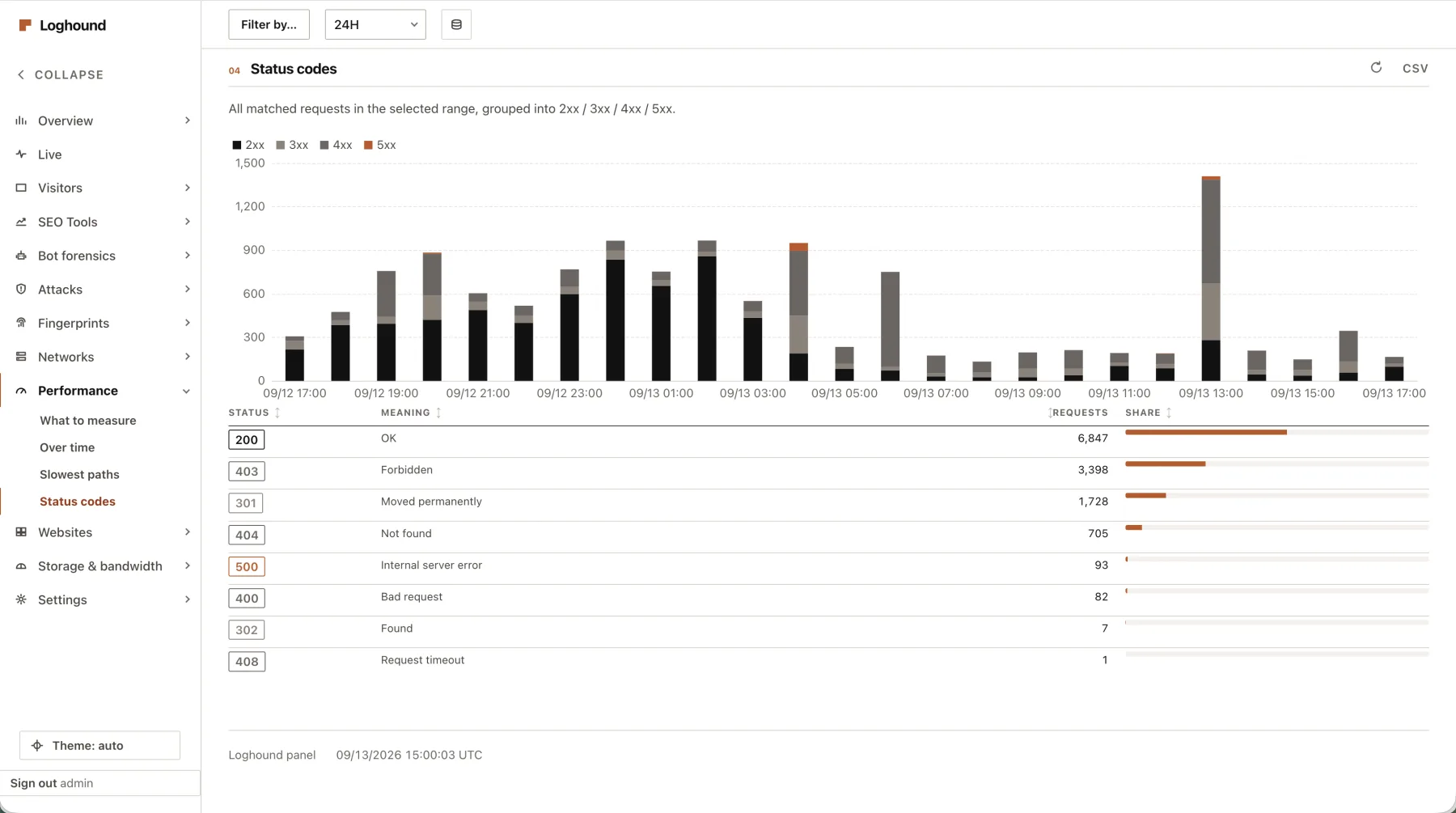
Task: Open the Slowest paths page
Action: click(79, 475)
